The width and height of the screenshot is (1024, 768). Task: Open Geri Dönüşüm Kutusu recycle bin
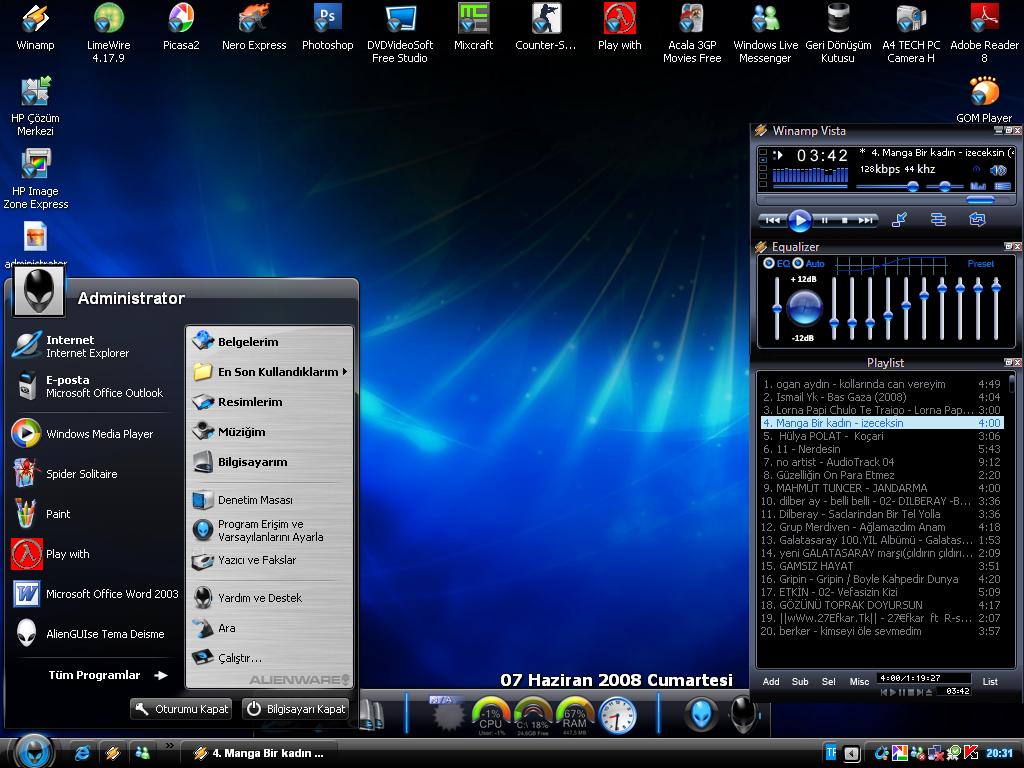[x=838, y=33]
